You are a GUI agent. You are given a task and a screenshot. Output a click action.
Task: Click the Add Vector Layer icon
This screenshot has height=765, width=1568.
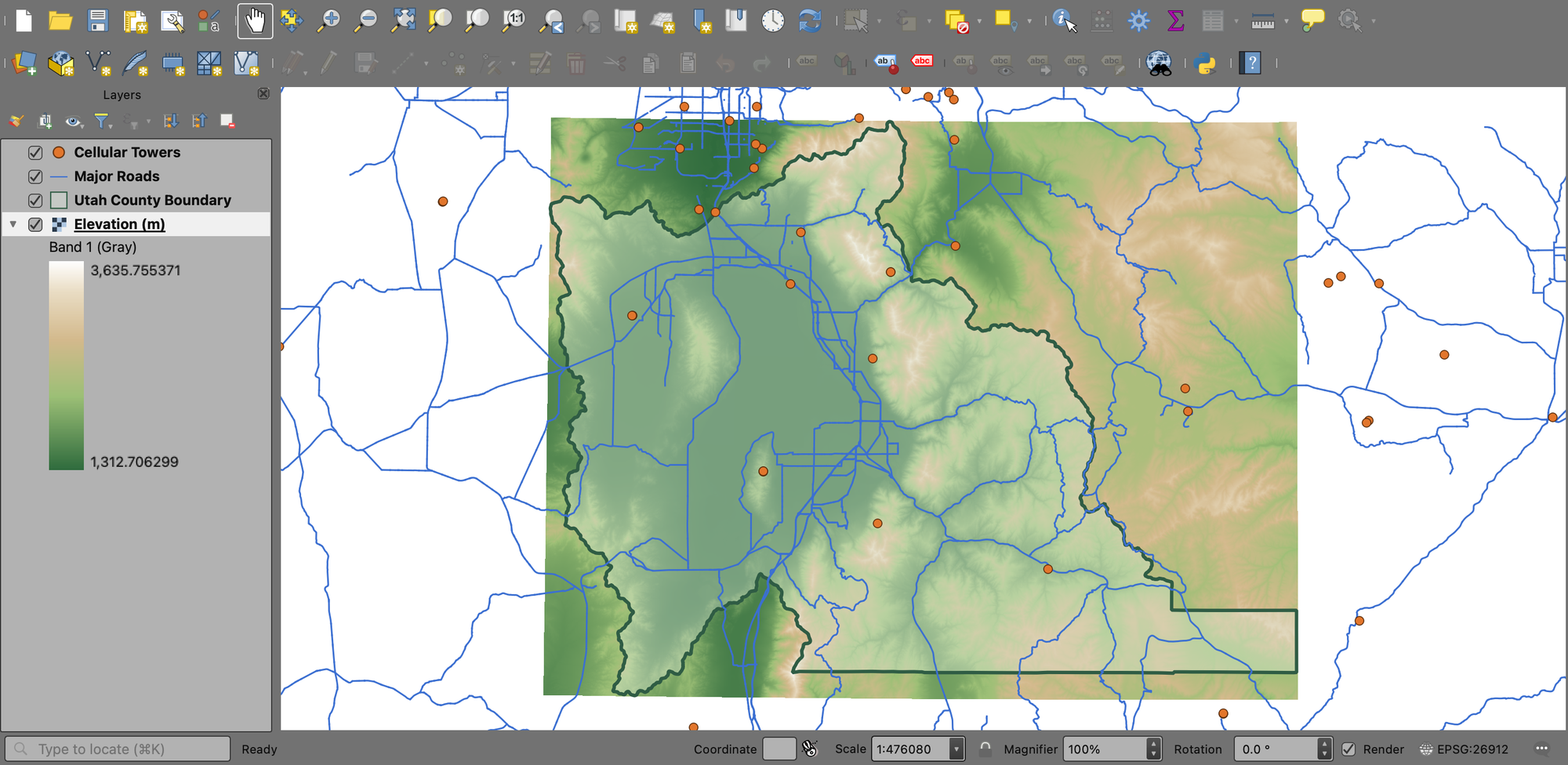[98, 63]
